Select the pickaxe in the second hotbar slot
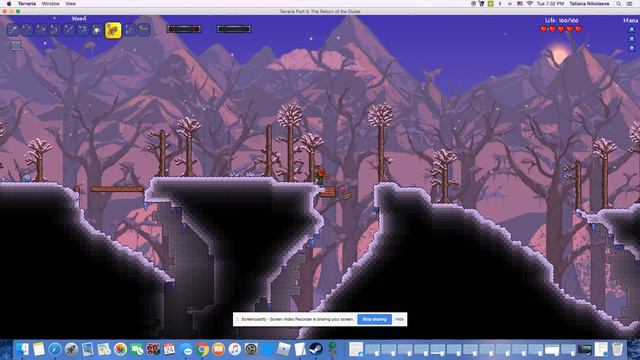 pos(27,29)
